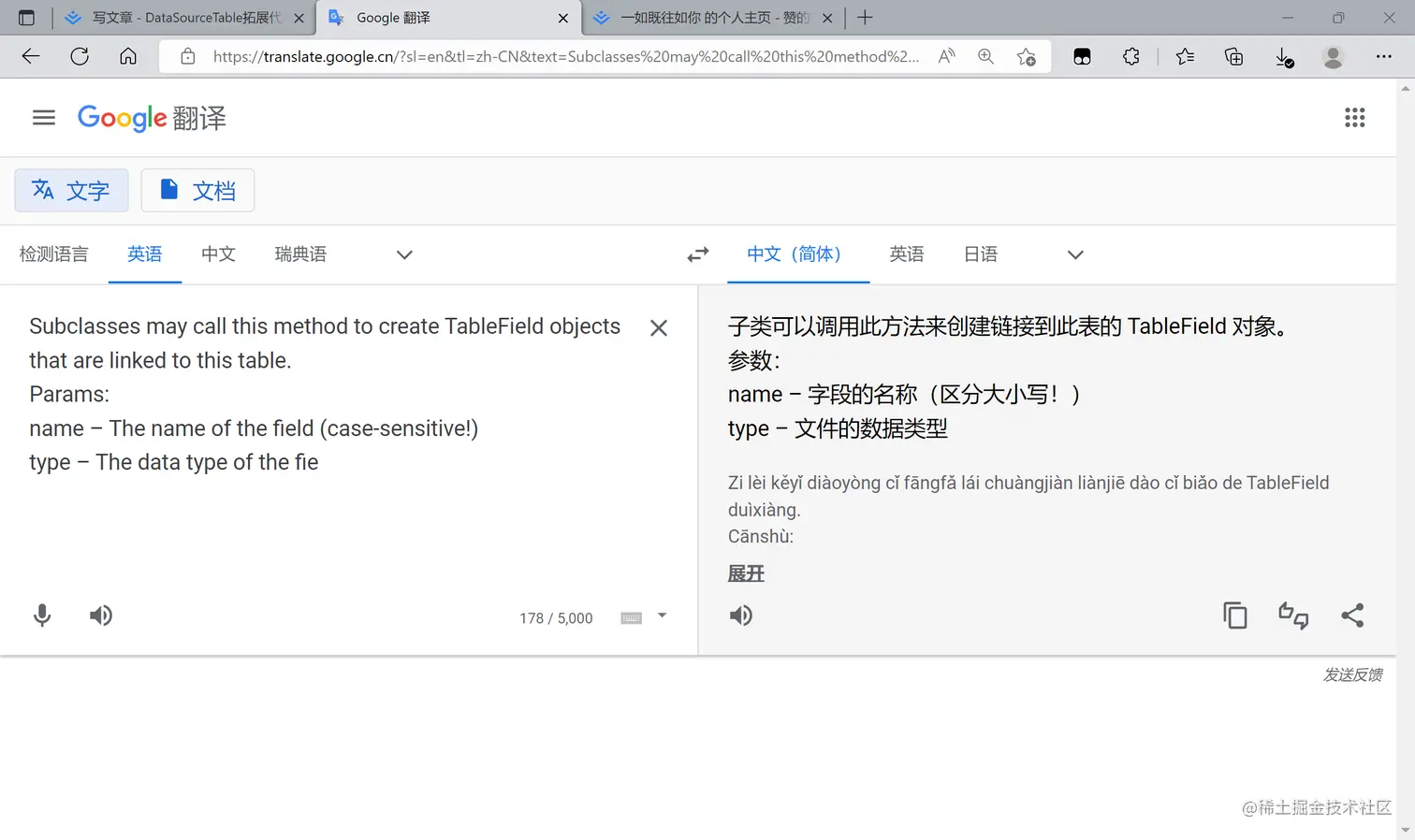This screenshot has height=840, width=1415.
Task: Open the Google apps grid
Action: (x=1354, y=118)
